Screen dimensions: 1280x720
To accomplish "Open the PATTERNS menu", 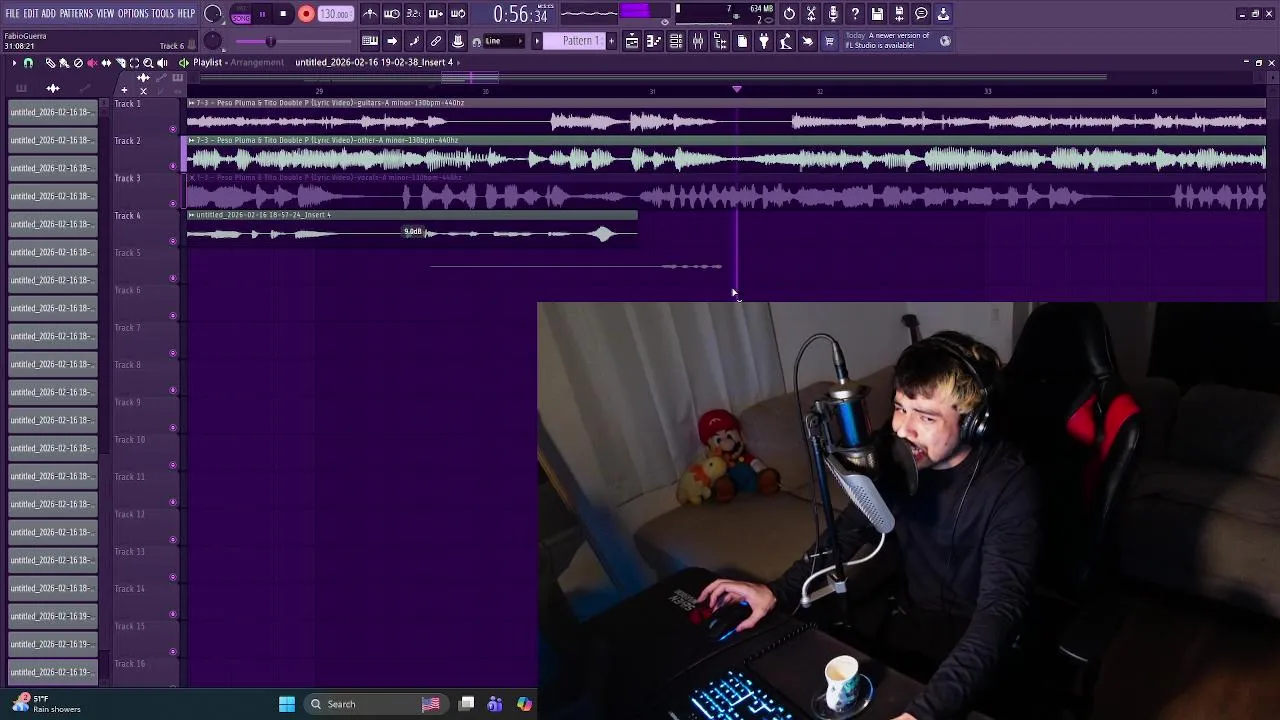I will click(76, 14).
